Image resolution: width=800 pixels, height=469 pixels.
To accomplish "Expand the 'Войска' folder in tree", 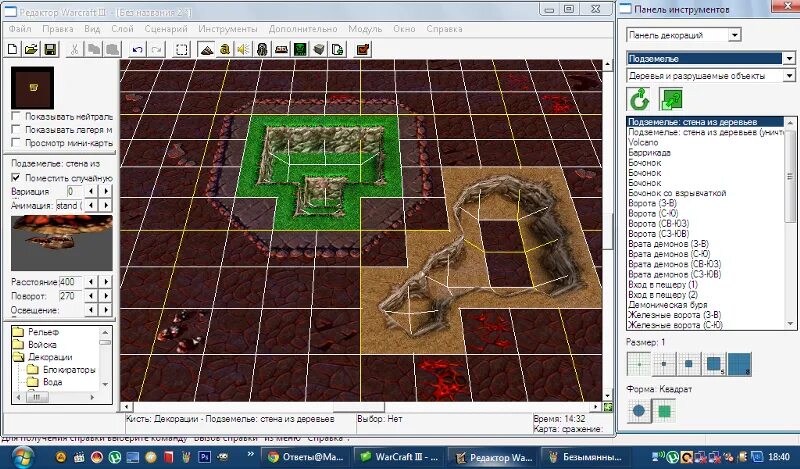I will tap(18, 344).
